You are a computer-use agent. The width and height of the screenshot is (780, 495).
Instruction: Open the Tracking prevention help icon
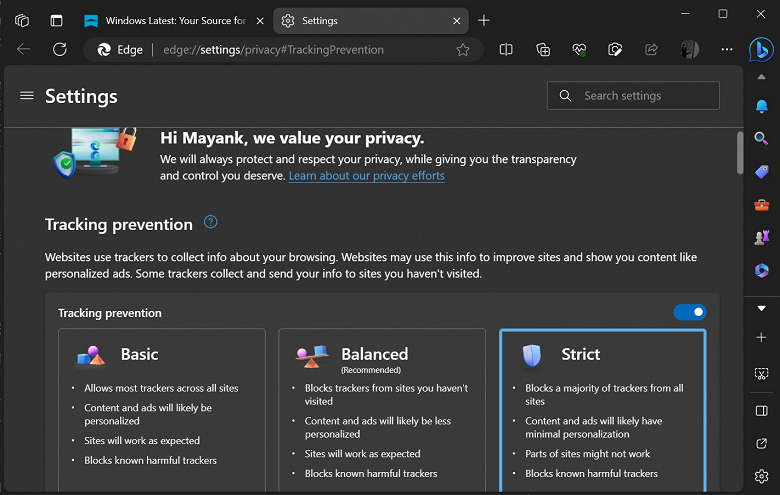[210, 222]
